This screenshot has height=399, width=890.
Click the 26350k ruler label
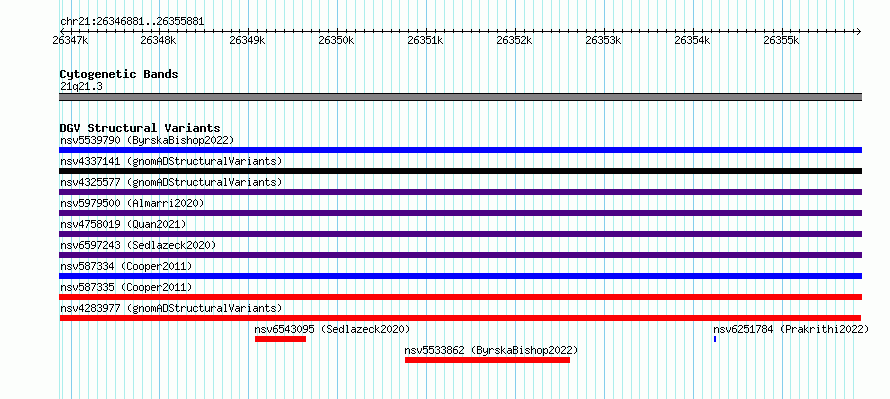(337, 40)
